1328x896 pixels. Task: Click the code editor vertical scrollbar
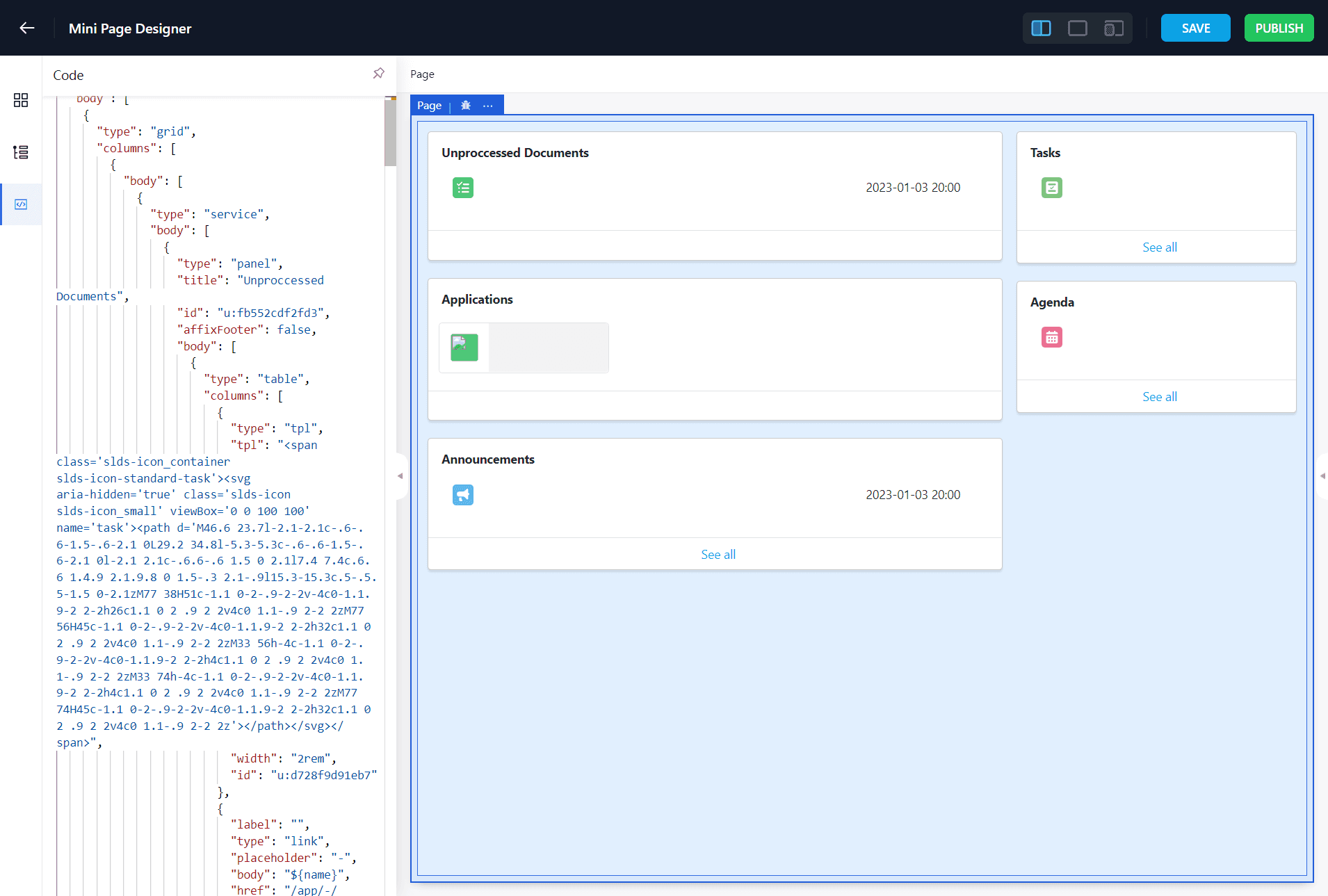pyautogui.click(x=390, y=132)
